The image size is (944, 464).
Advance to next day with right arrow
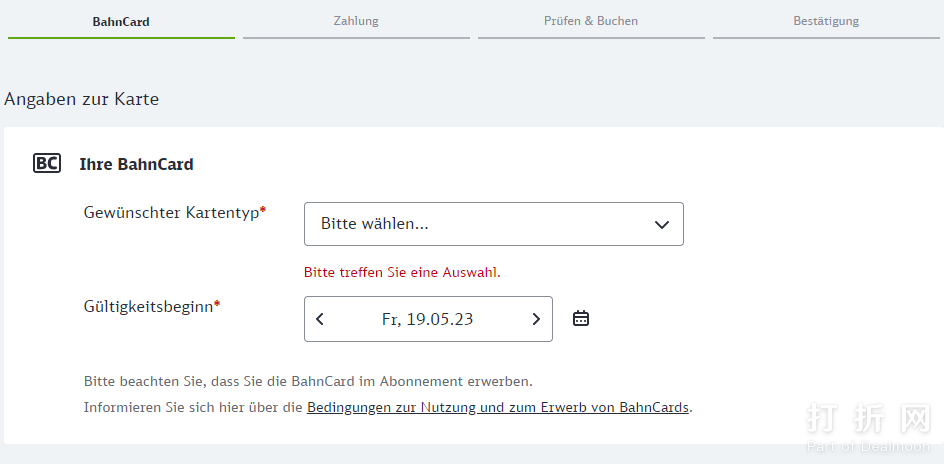click(536, 319)
